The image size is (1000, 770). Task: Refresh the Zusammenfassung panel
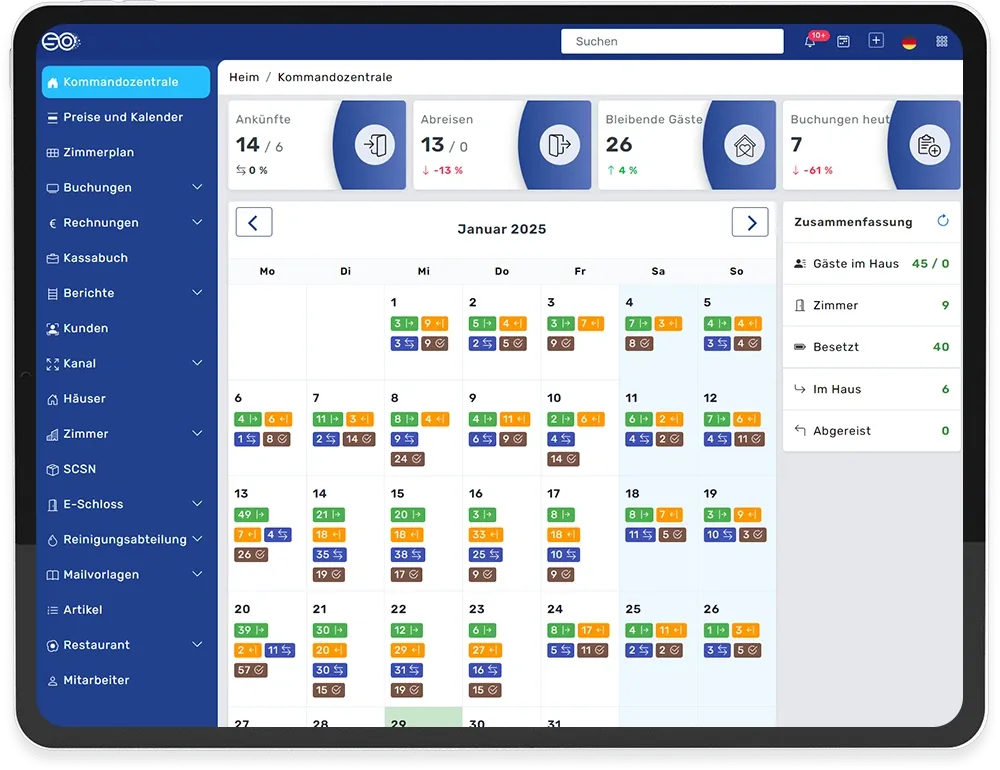[943, 221]
